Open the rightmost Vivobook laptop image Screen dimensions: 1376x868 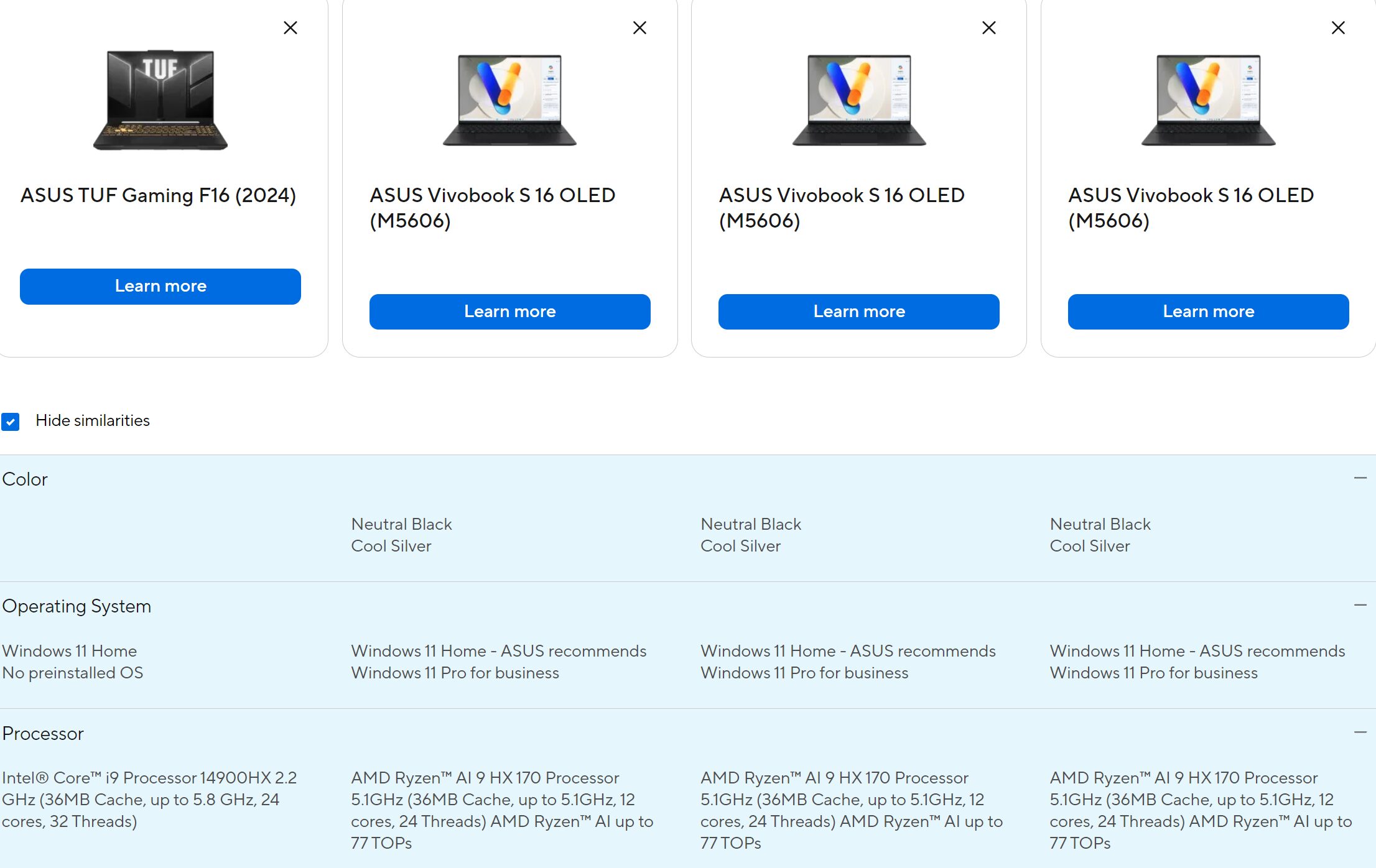coord(1208,99)
